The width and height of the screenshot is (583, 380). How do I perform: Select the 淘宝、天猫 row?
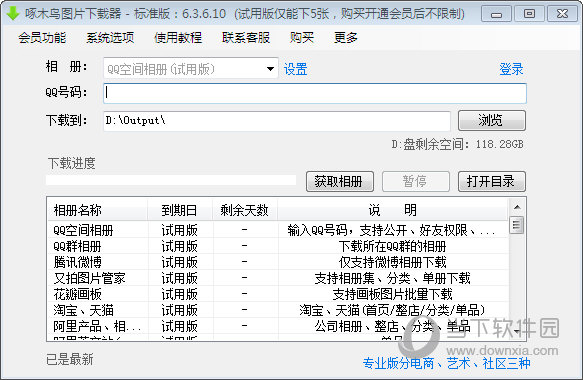tap(278, 310)
